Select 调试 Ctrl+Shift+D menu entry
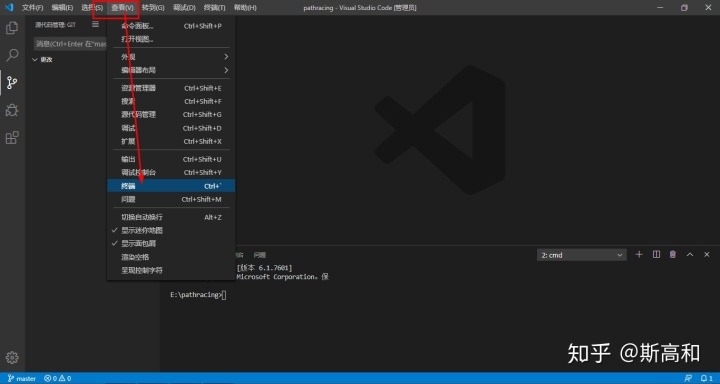Screen dimensions: 720x384 (171, 128)
